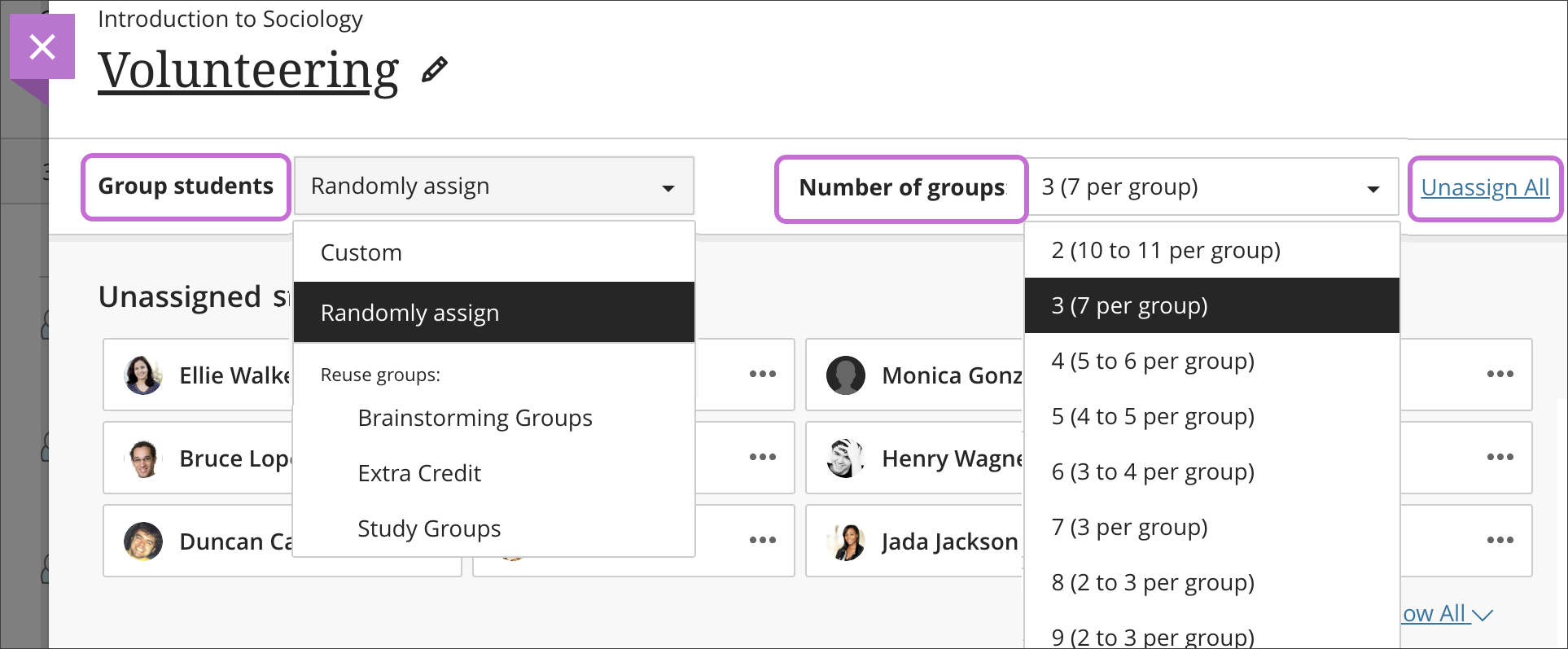Image resolution: width=1568 pixels, height=649 pixels.
Task: Close the panel with the purple X
Action: [x=42, y=47]
